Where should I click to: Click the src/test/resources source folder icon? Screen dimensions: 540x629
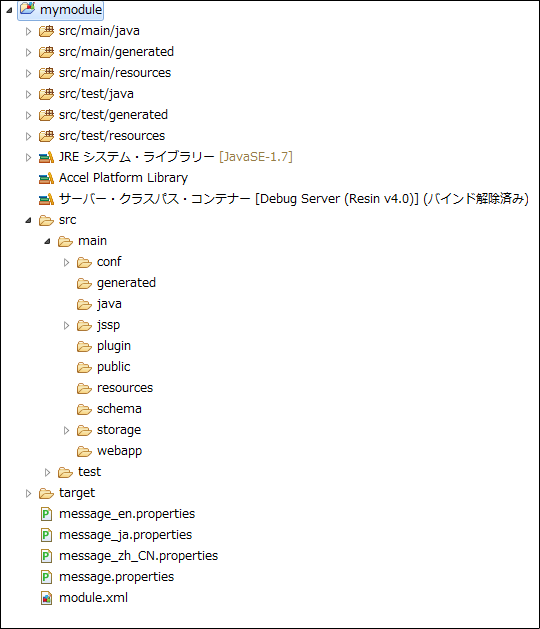[x=47, y=136]
